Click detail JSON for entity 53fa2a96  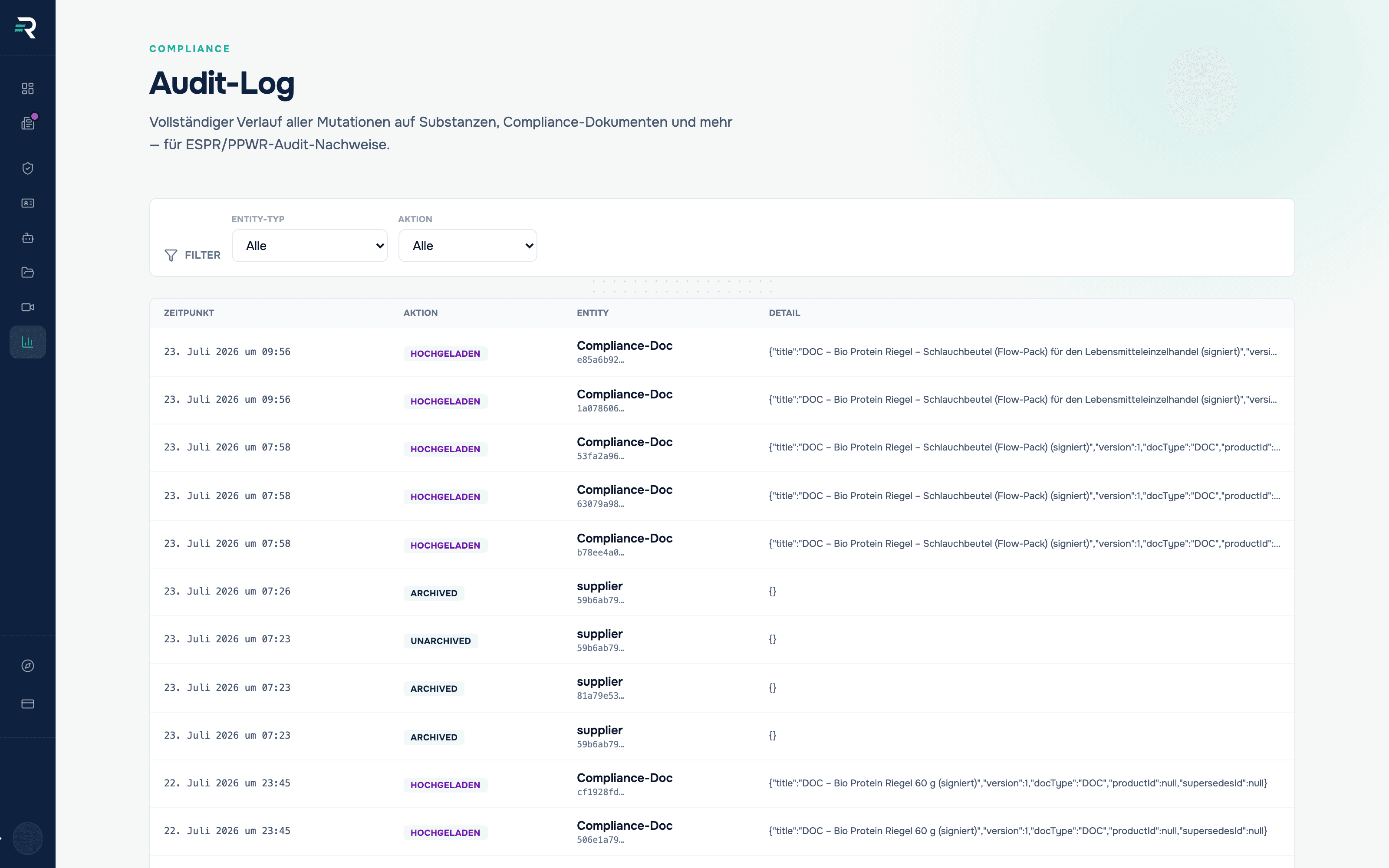coord(1024,447)
